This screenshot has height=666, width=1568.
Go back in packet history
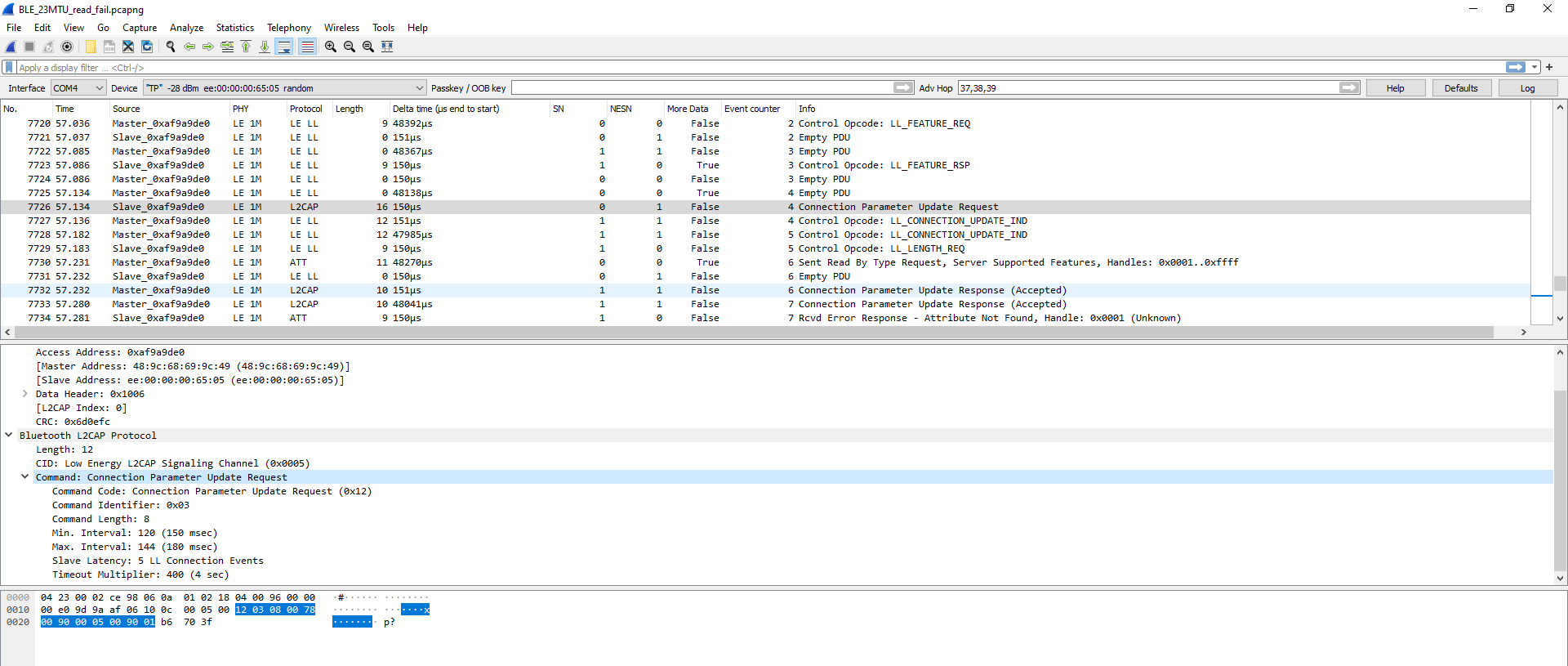(x=189, y=47)
